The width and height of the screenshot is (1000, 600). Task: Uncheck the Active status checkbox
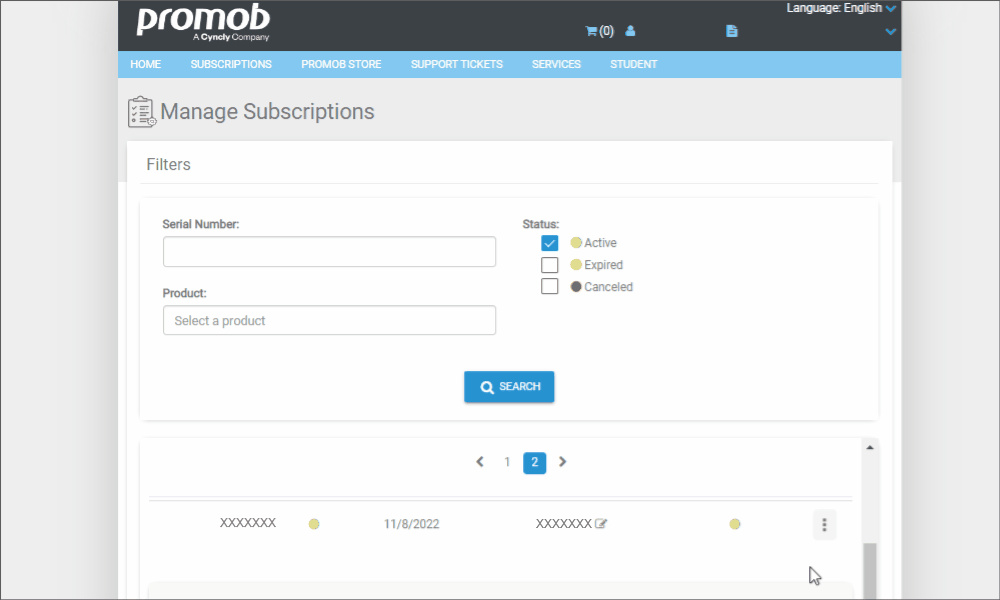549,243
